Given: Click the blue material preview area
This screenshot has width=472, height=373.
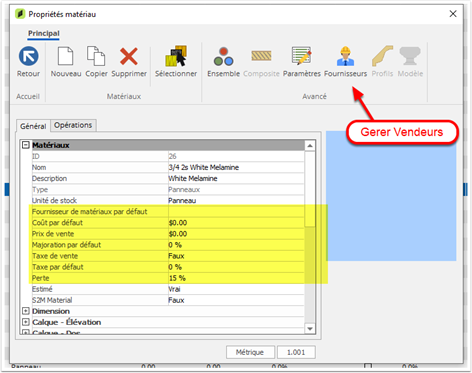Looking at the screenshot, I should pos(391,196).
